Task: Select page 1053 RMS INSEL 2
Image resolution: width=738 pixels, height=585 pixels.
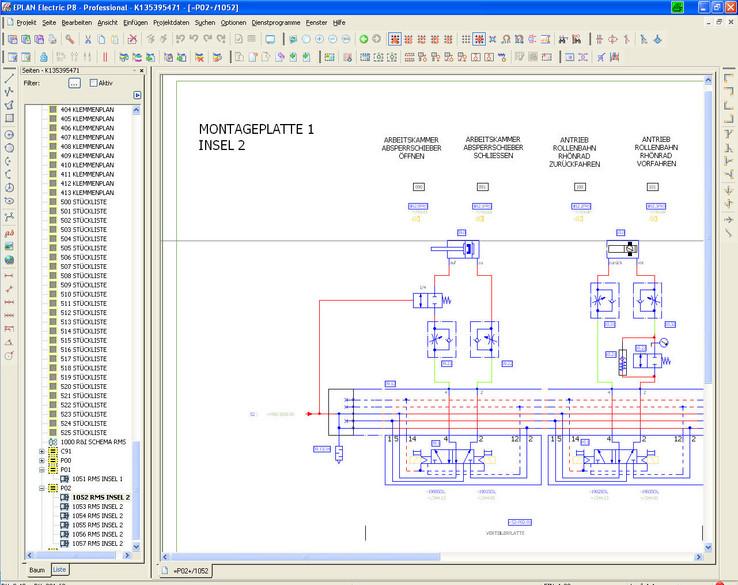Action: click(x=98, y=506)
